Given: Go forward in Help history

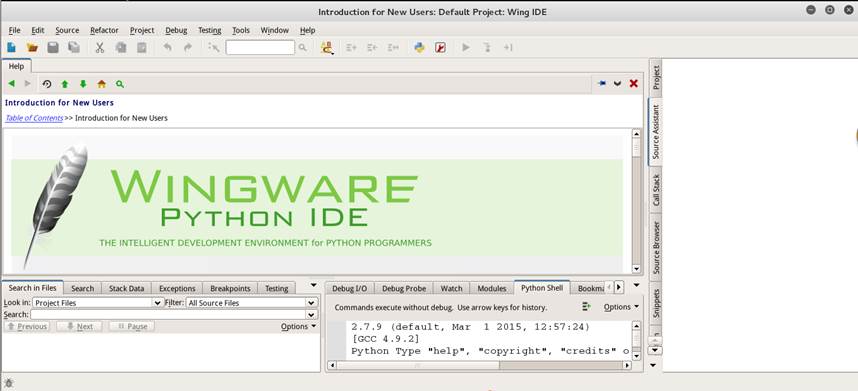Looking at the screenshot, I should [x=28, y=84].
